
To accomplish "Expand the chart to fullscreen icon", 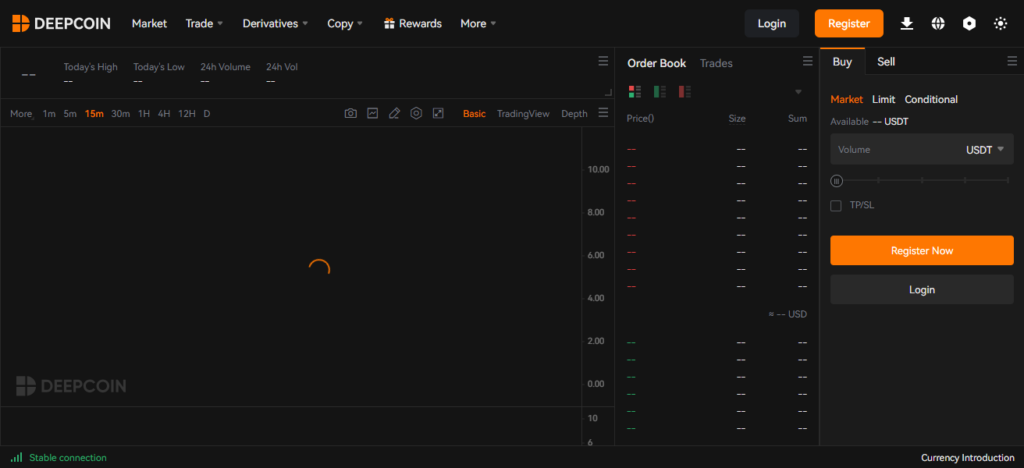I will click(x=438, y=114).
